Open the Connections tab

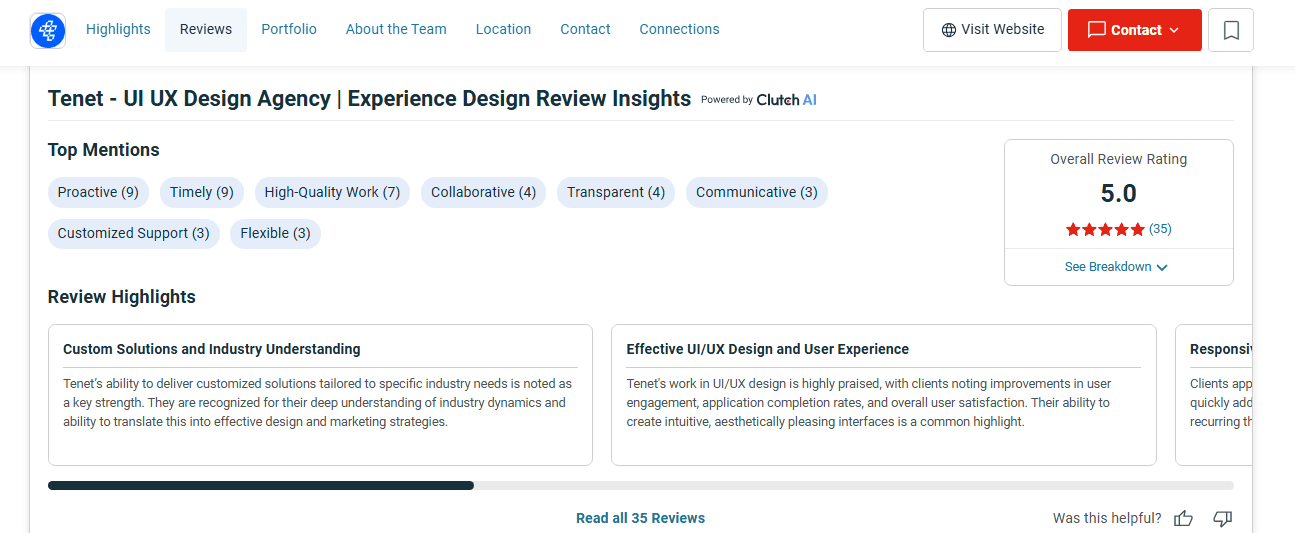(679, 29)
